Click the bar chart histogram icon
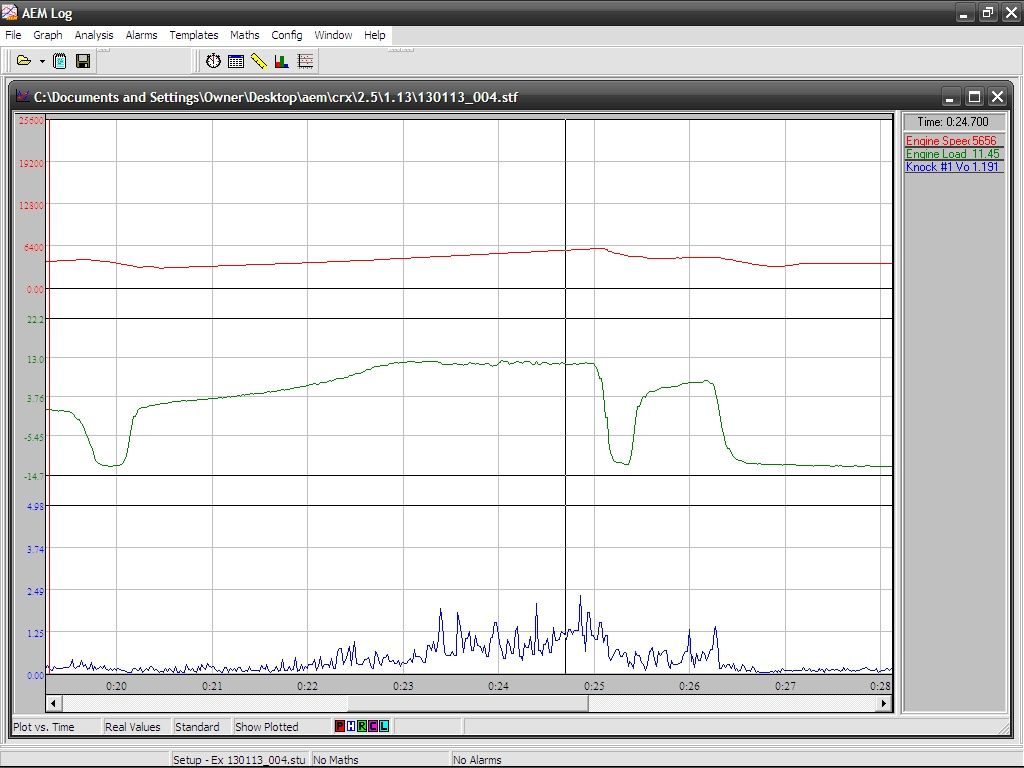 (x=282, y=61)
